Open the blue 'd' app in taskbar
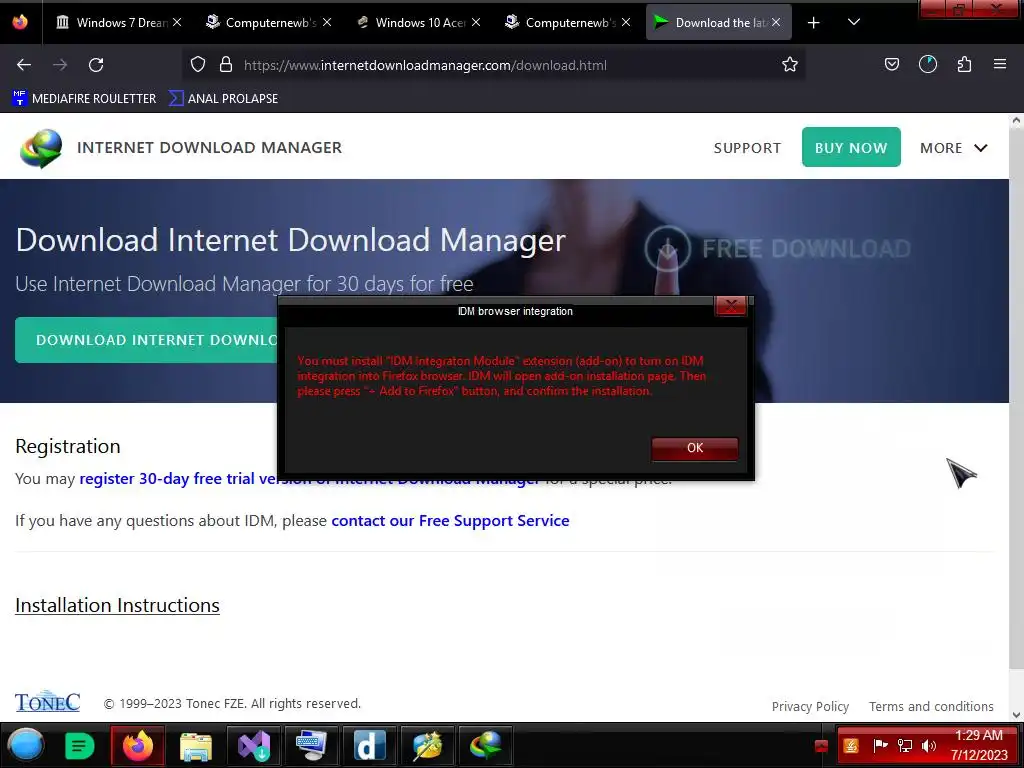This screenshot has height=768, width=1024. point(370,746)
